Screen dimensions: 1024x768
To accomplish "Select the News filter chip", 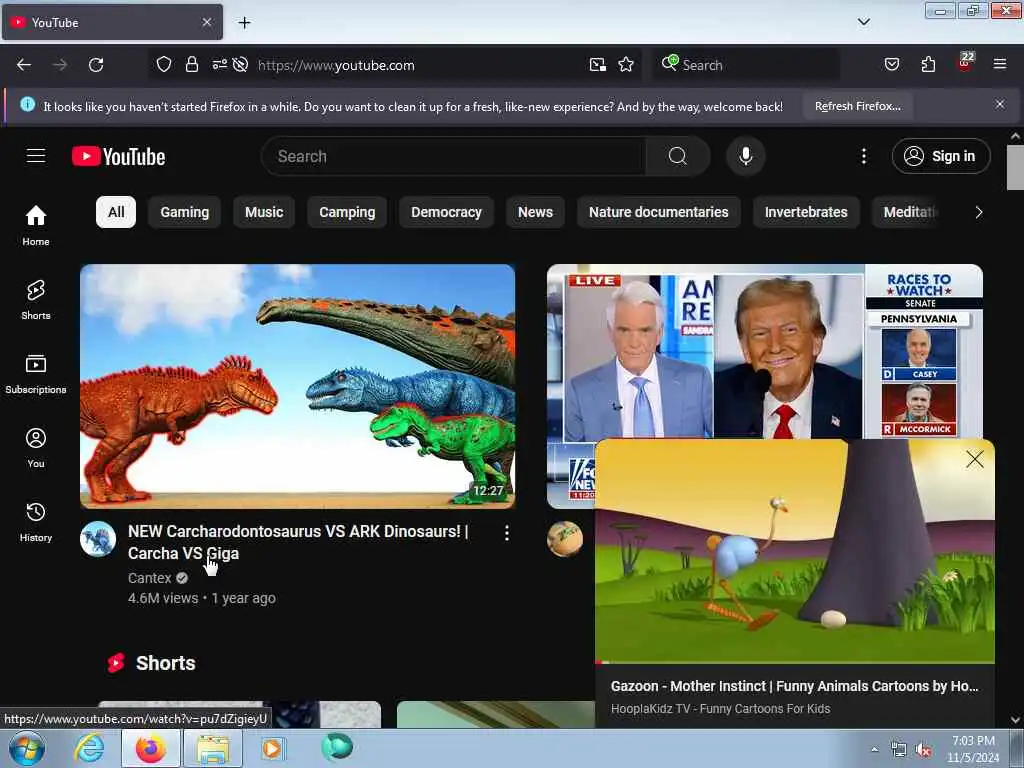I will [535, 212].
